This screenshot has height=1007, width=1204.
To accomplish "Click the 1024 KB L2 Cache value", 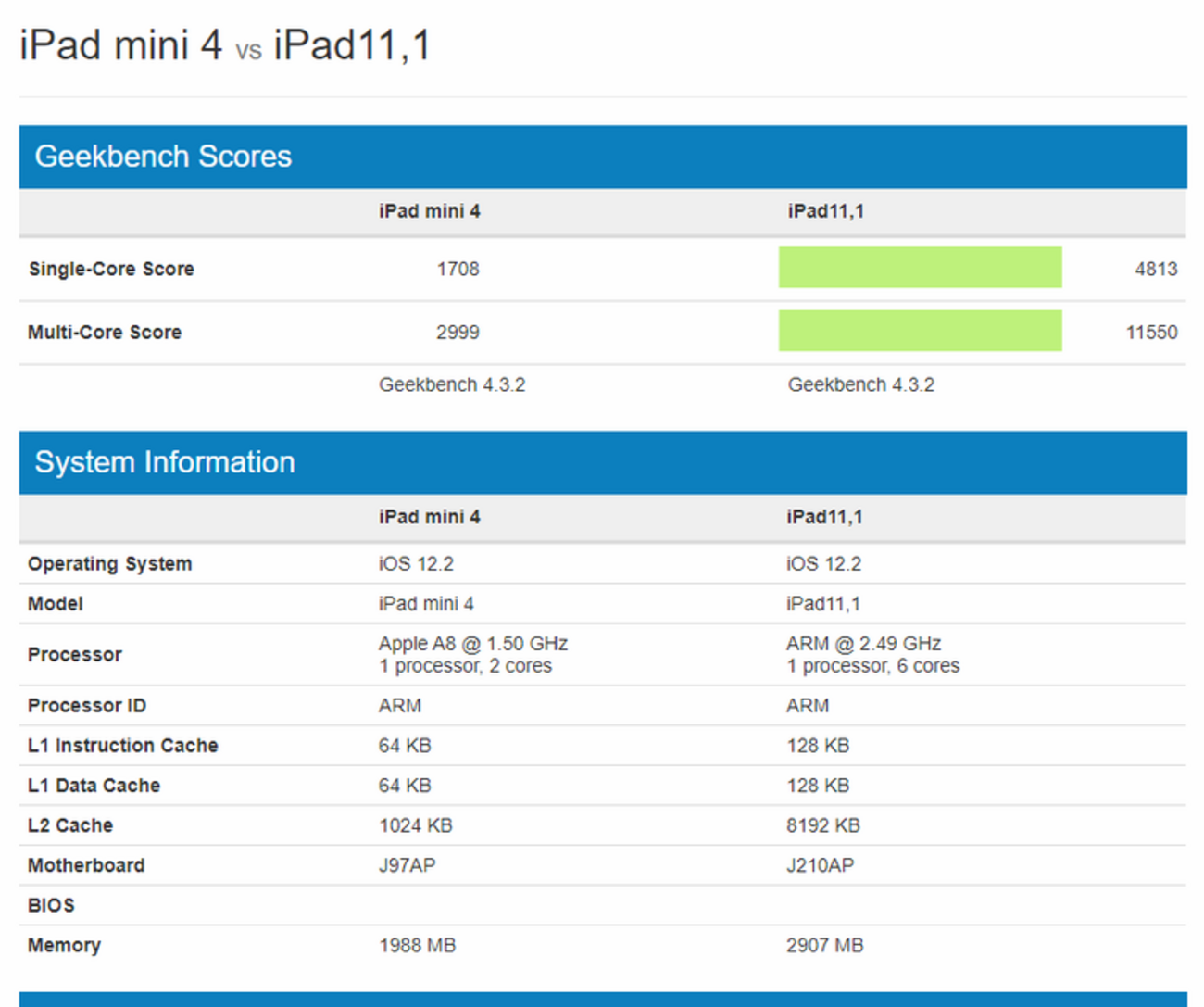I will tap(415, 825).
